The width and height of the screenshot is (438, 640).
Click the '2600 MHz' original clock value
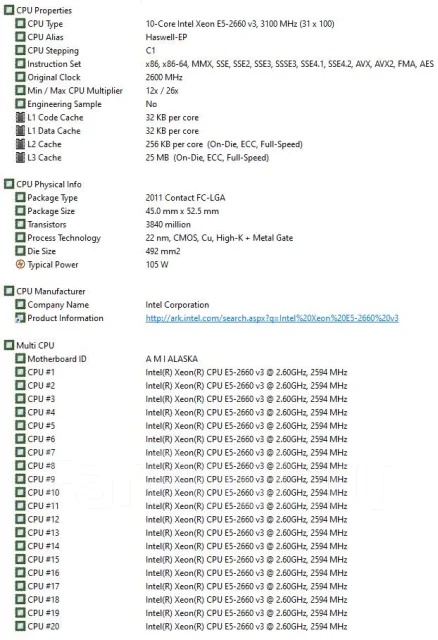[164, 77]
